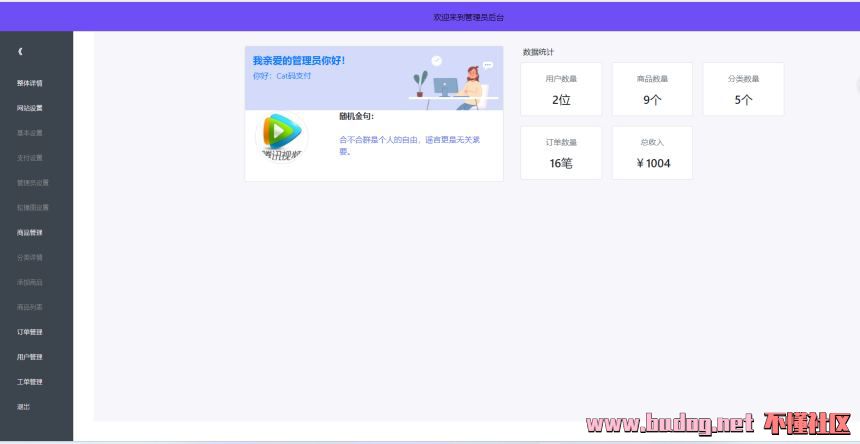Viewport: 860px width, 444px height.
Task: Open 用户管理 in the sidebar
Action: pos(30,357)
